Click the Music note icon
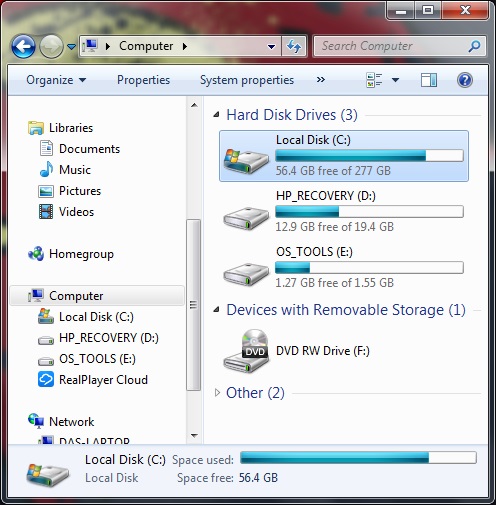The width and height of the screenshot is (497, 505). click(x=46, y=169)
